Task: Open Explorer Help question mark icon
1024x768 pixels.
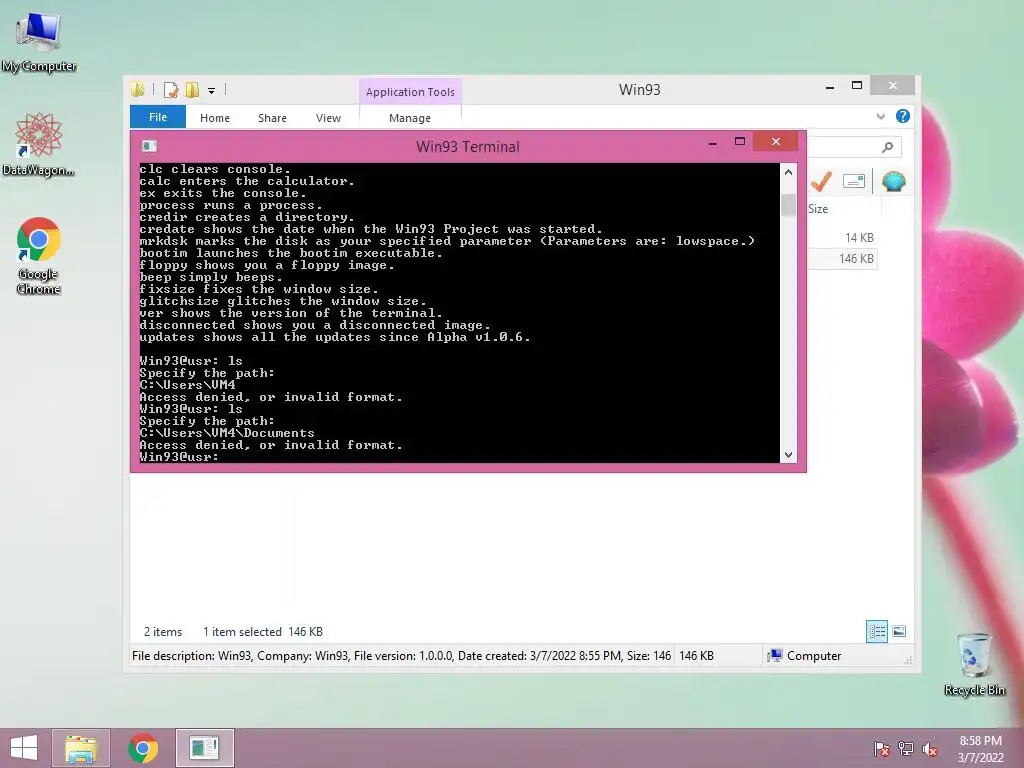Action: click(x=903, y=116)
